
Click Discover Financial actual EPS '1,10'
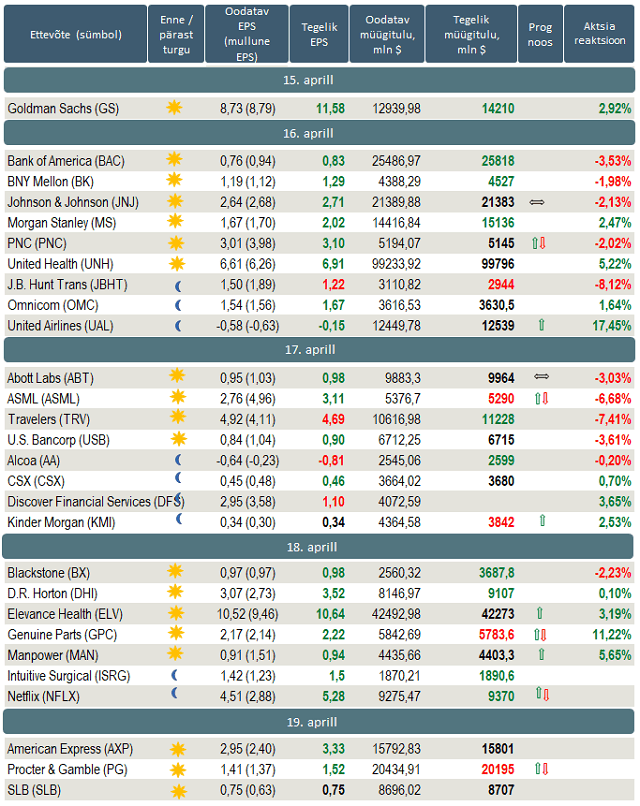tap(334, 502)
